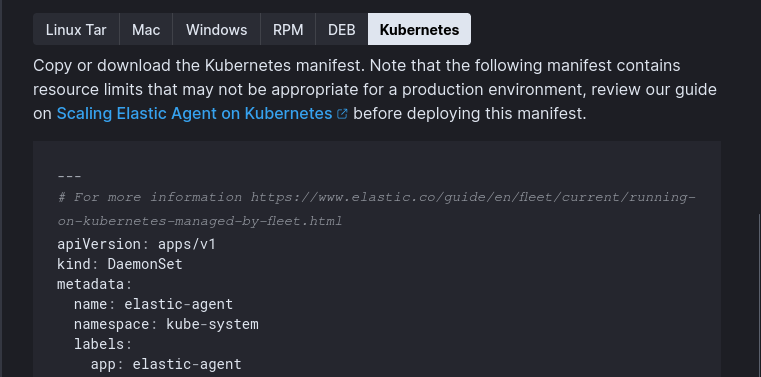Click the managed-by-fleet.html comment line
The height and width of the screenshot is (377, 761).
pyautogui.click(x=200, y=221)
